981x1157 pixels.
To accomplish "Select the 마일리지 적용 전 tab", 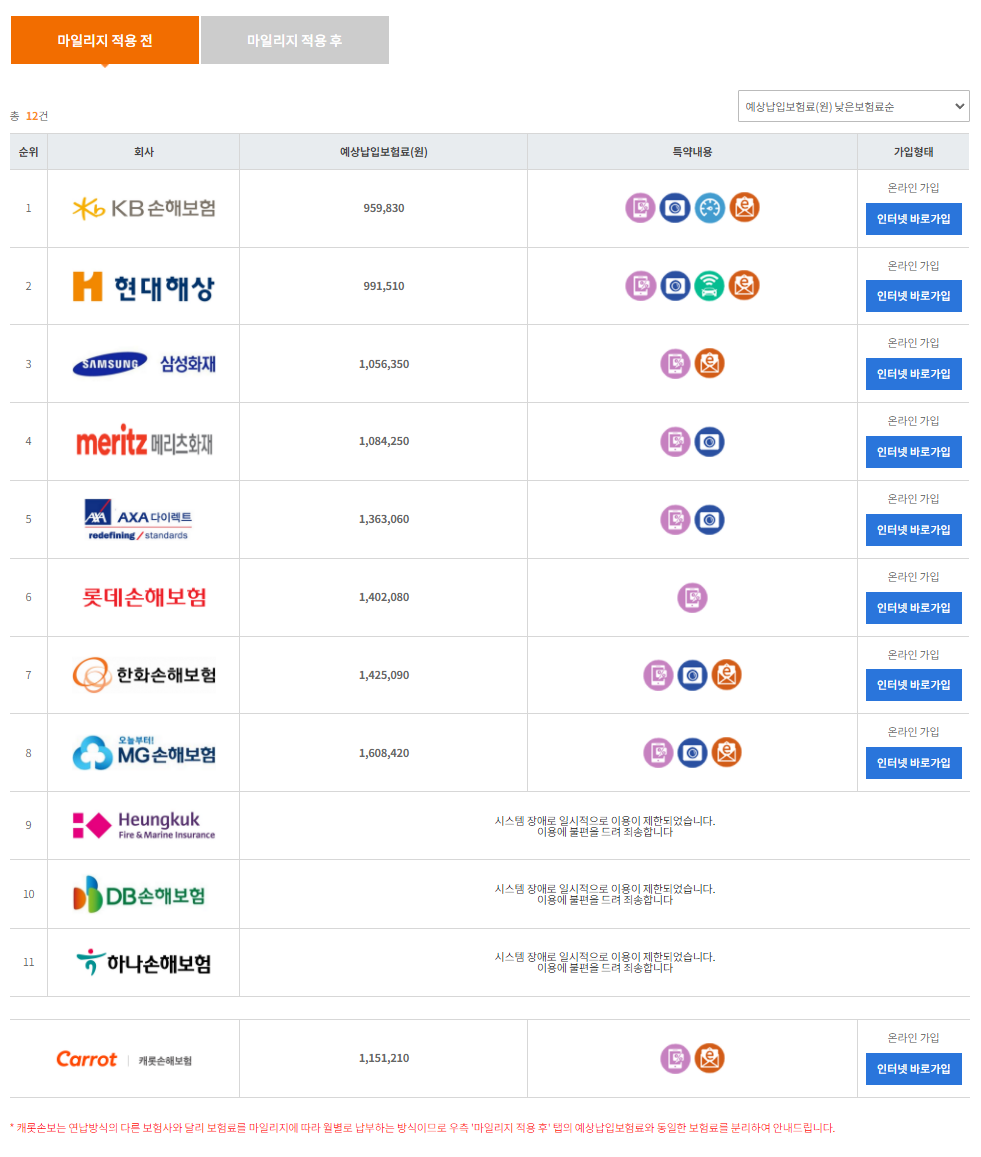I will point(105,40).
